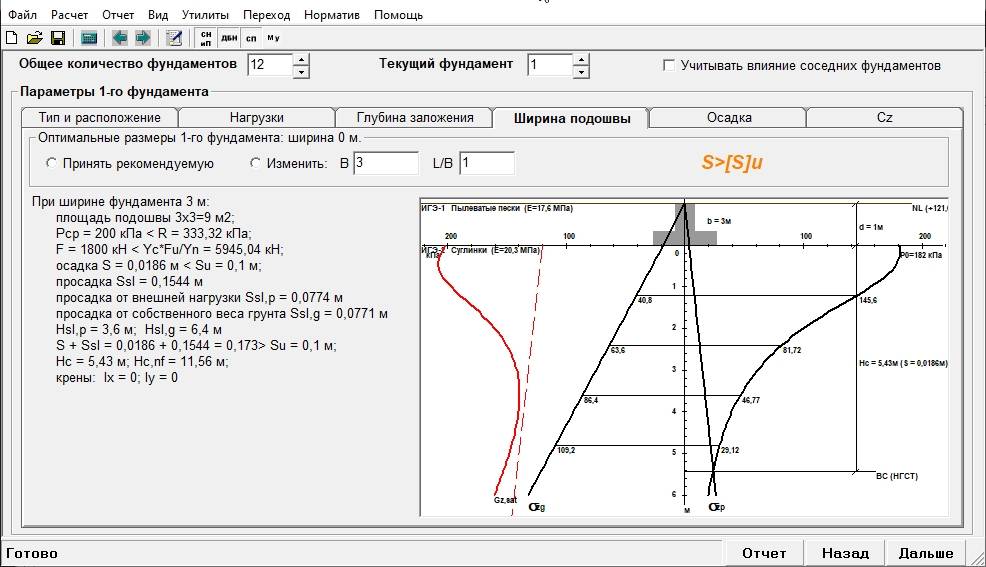Click the line 'просадка Ssl = 0,1544 м'
986x567 pixels.
click(x=129, y=282)
